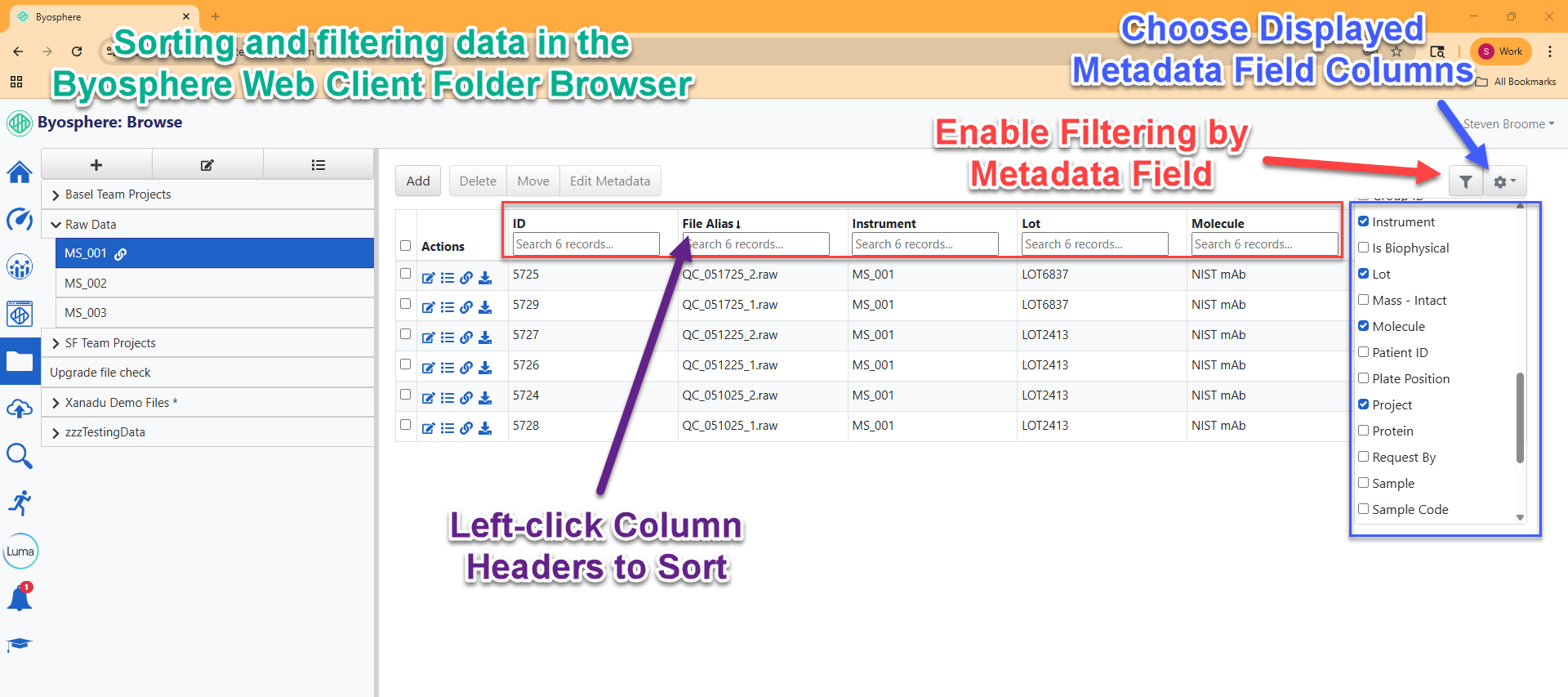Click the link icon beside MS_001 folder

pos(121,254)
